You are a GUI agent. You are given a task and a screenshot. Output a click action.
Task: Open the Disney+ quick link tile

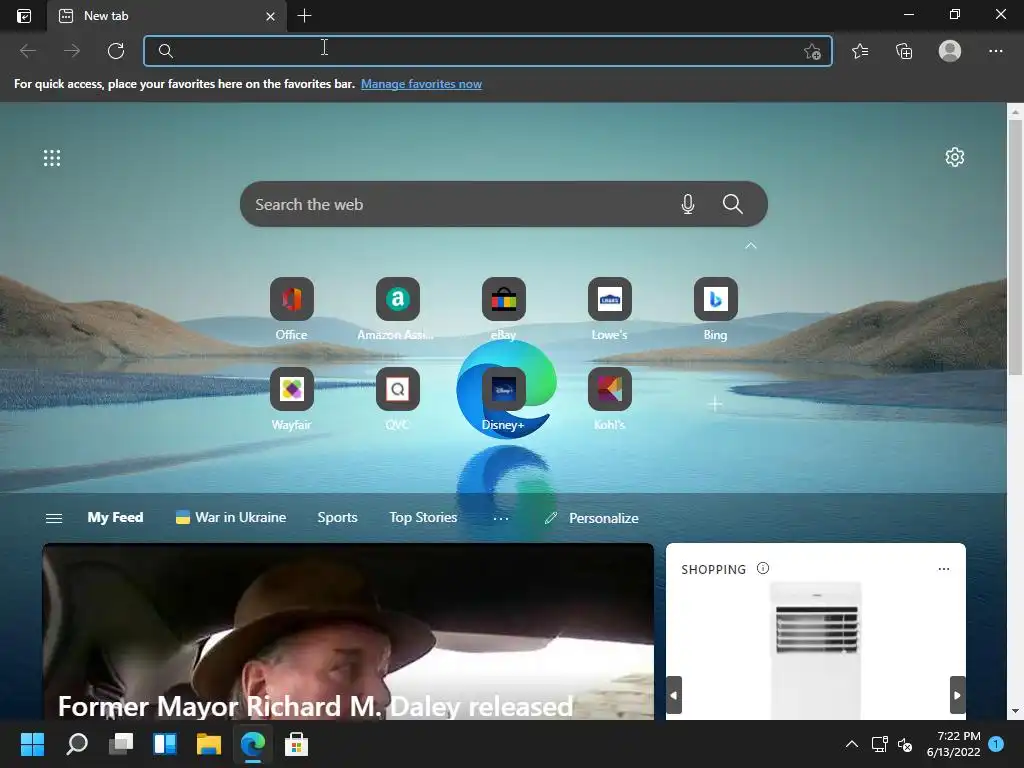click(504, 389)
